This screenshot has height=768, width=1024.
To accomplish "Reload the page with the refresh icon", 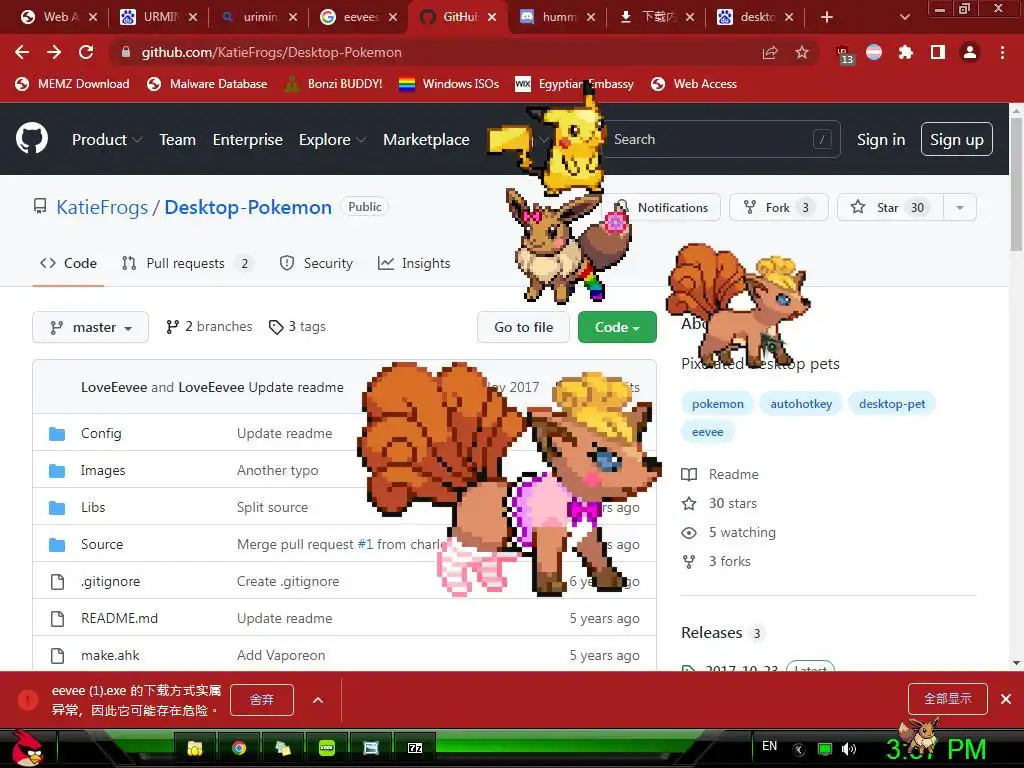I will point(86,52).
